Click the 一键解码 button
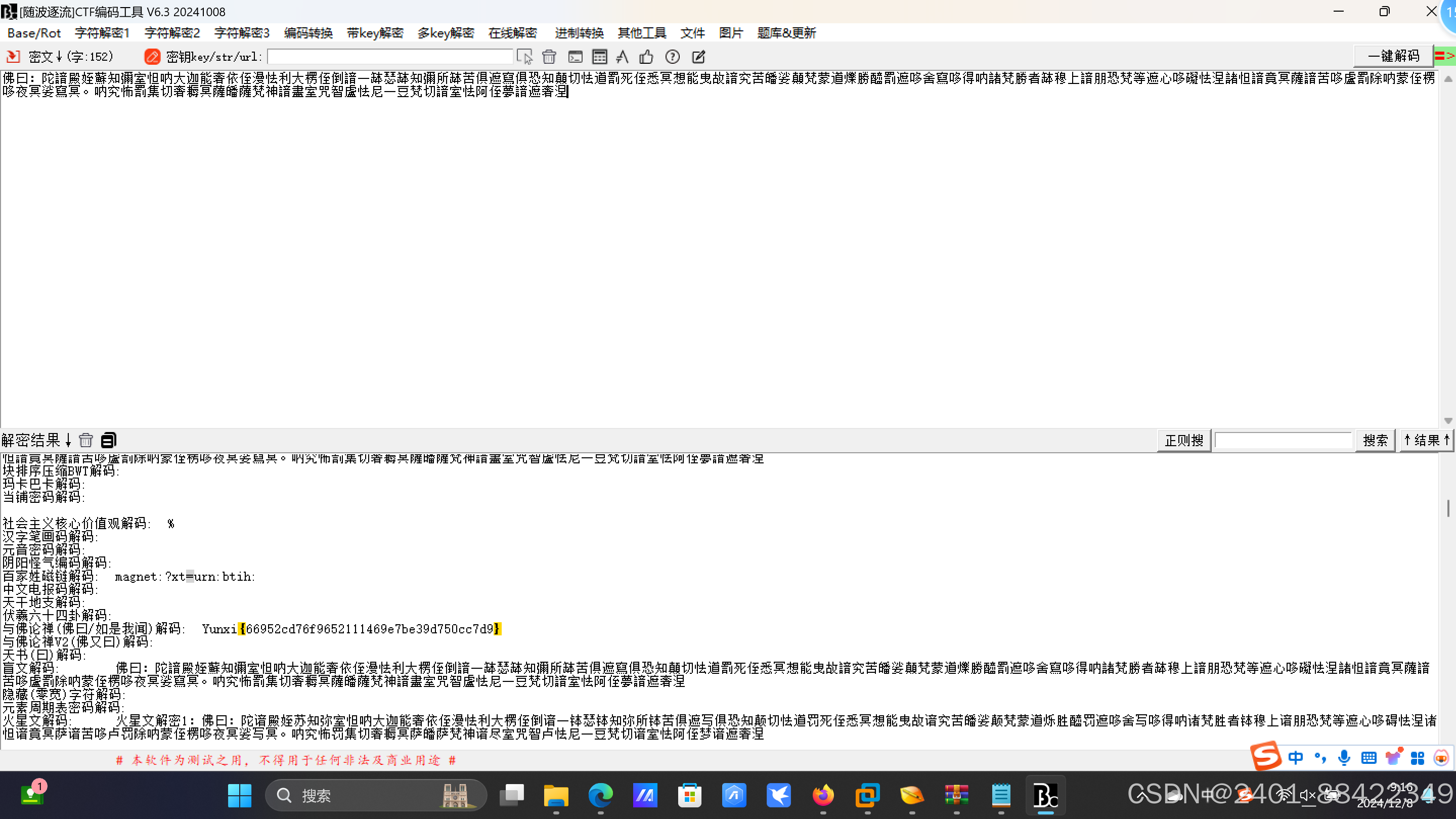This screenshot has height=819, width=1456. [x=1393, y=56]
